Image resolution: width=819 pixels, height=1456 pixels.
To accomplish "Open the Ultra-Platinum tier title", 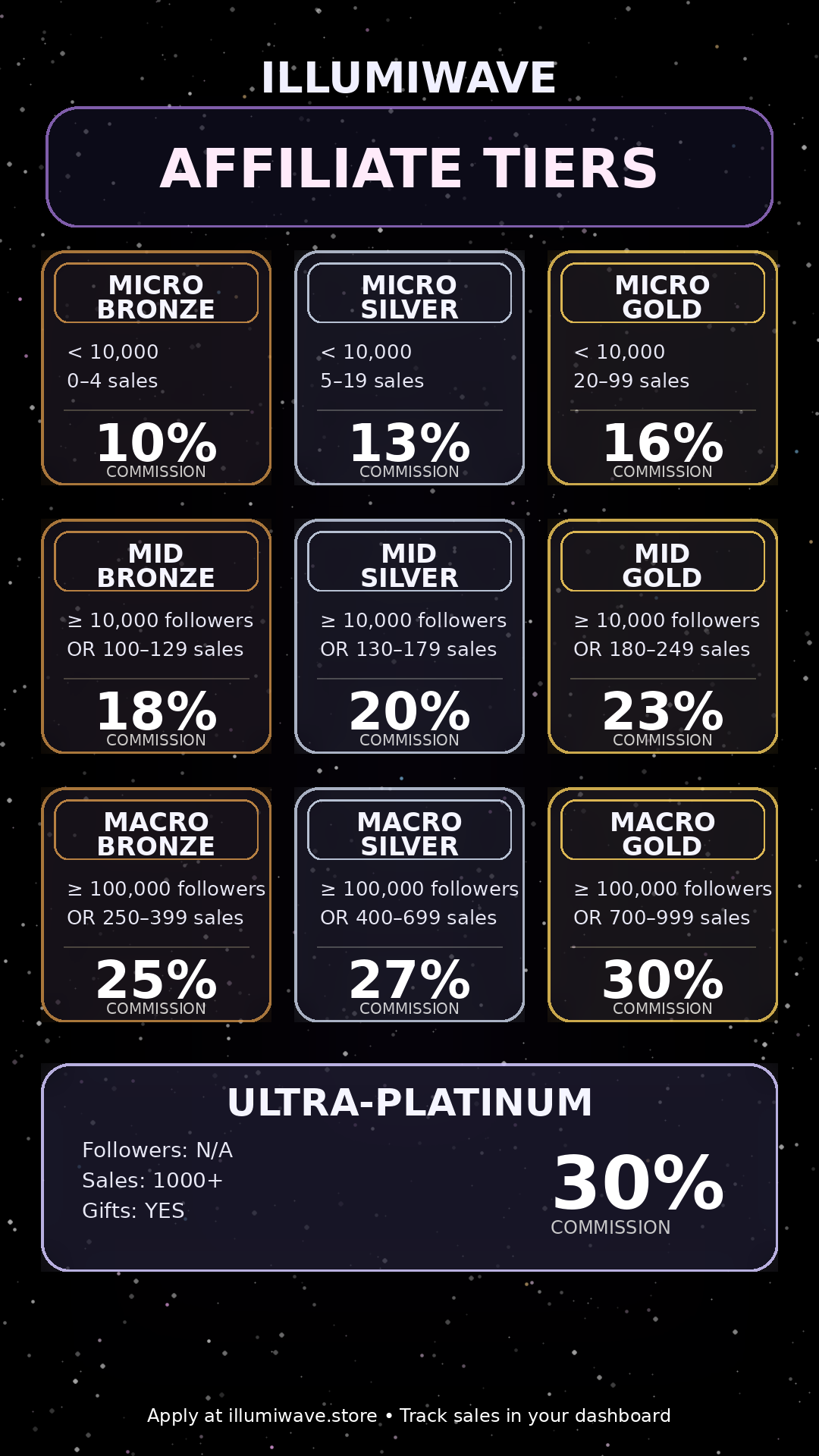I will pyautogui.click(x=409, y=1103).
